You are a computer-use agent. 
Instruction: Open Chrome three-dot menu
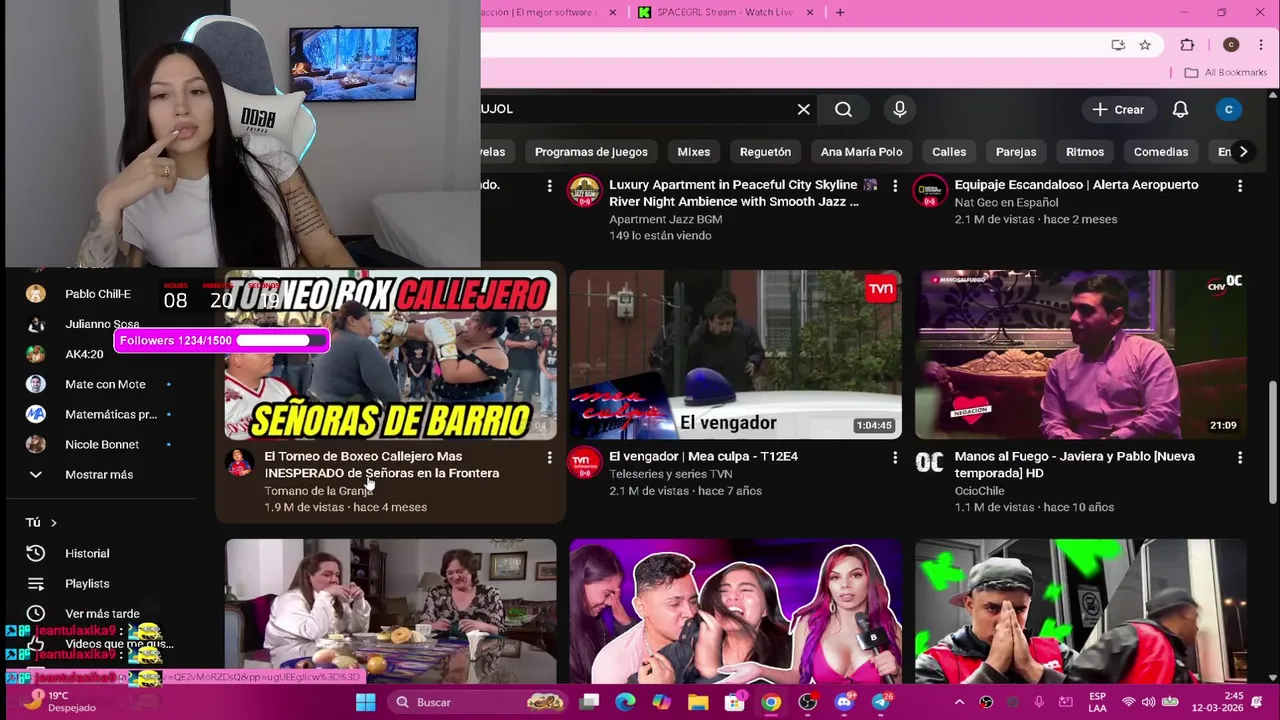[1261, 45]
